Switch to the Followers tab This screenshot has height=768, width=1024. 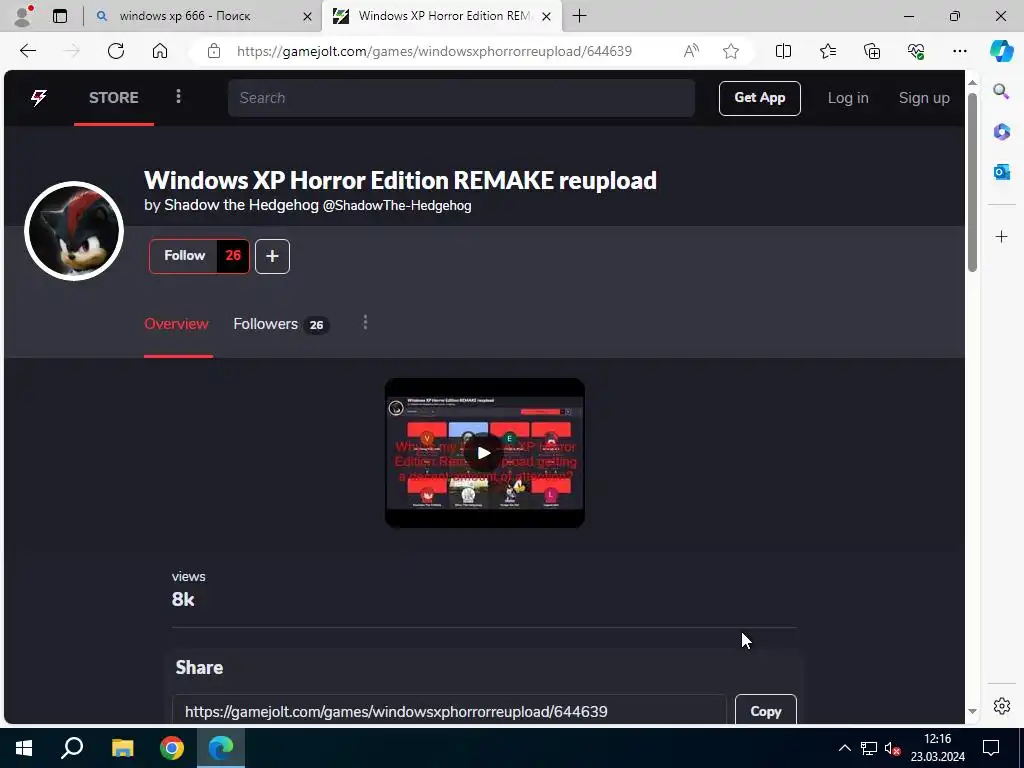(x=281, y=325)
